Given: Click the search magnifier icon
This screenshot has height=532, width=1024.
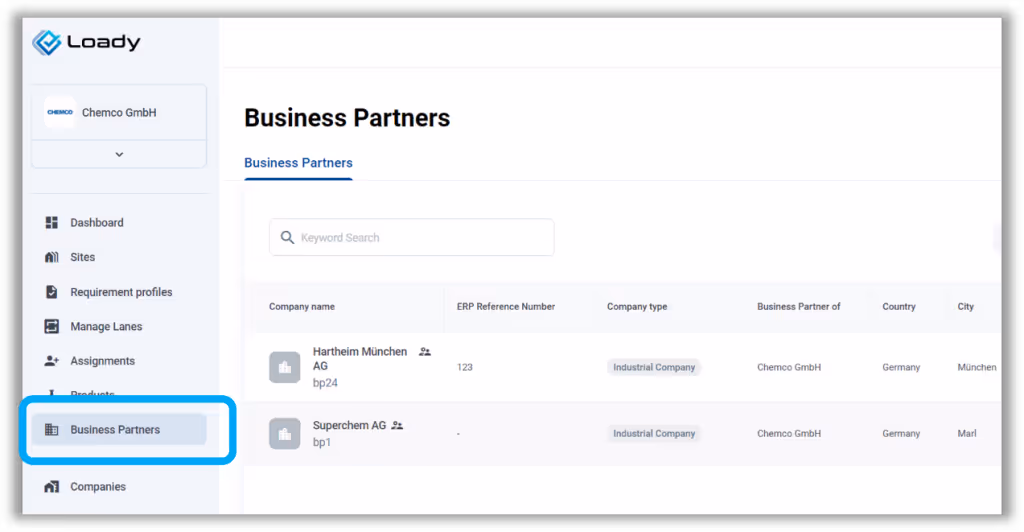Looking at the screenshot, I should [x=287, y=238].
